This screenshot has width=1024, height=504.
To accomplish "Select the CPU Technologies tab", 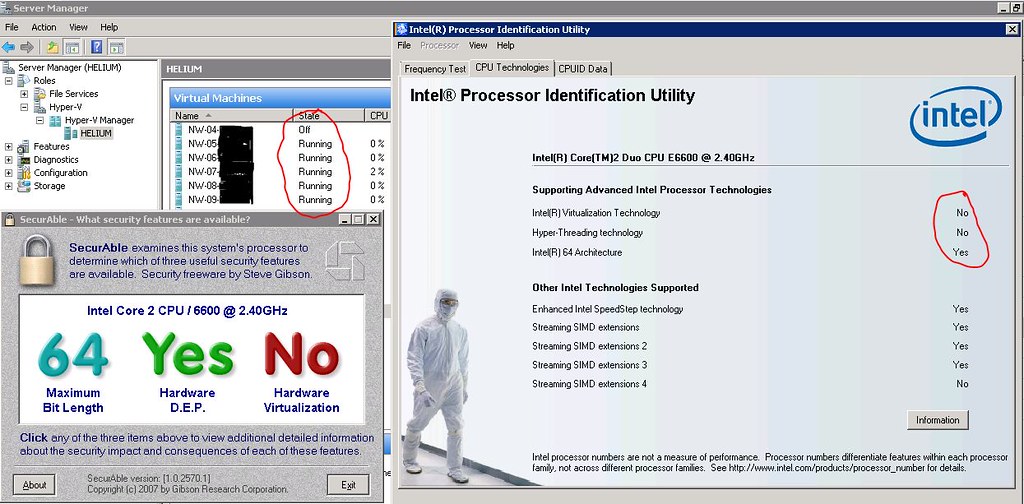I will (x=512, y=67).
